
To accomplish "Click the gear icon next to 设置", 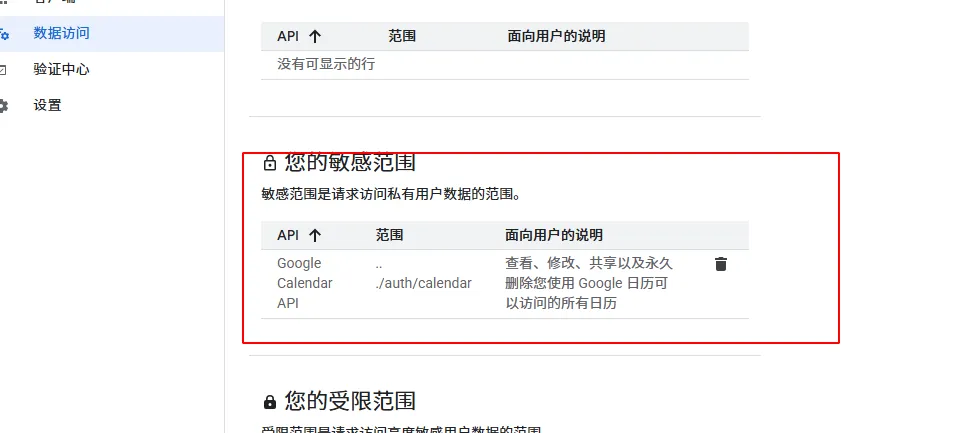I will (x=4, y=105).
